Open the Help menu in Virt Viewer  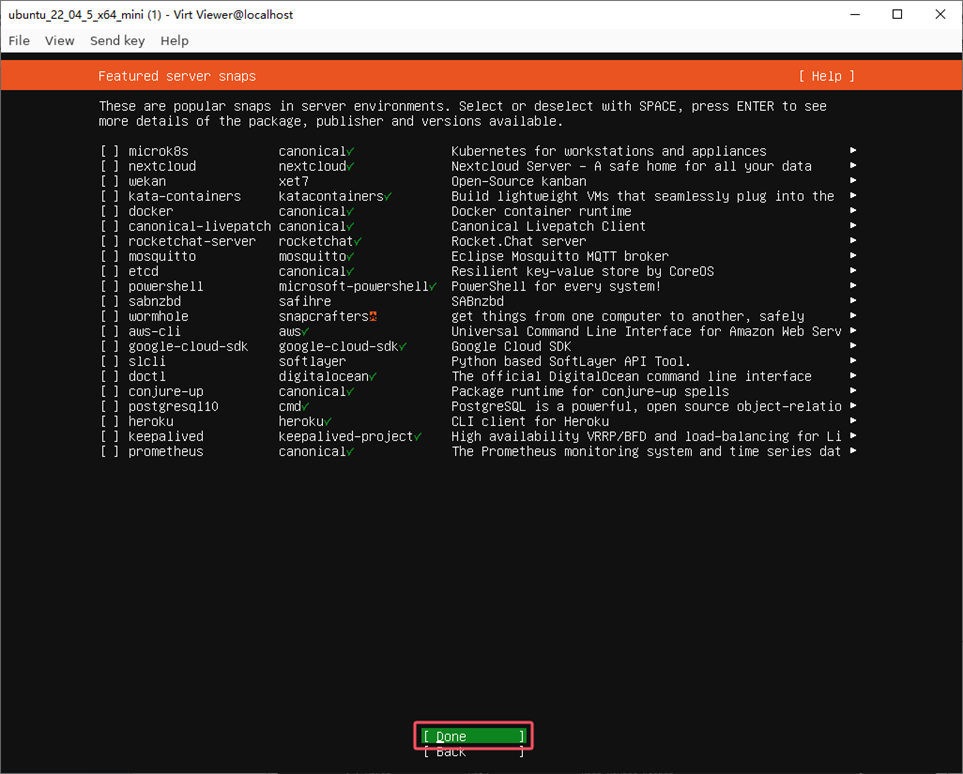pyautogui.click(x=174, y=41)
